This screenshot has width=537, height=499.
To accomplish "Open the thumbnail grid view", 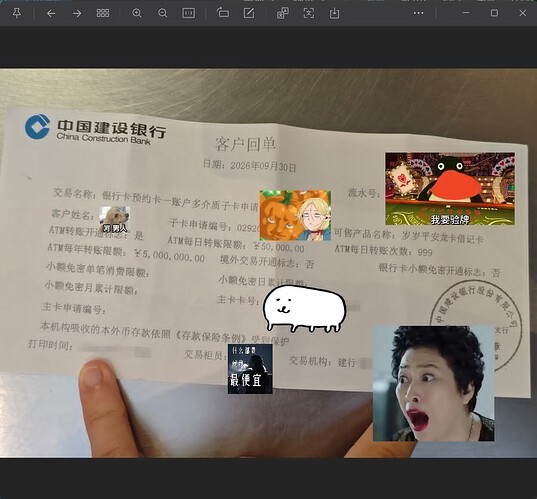I will [x=103, y=13].
